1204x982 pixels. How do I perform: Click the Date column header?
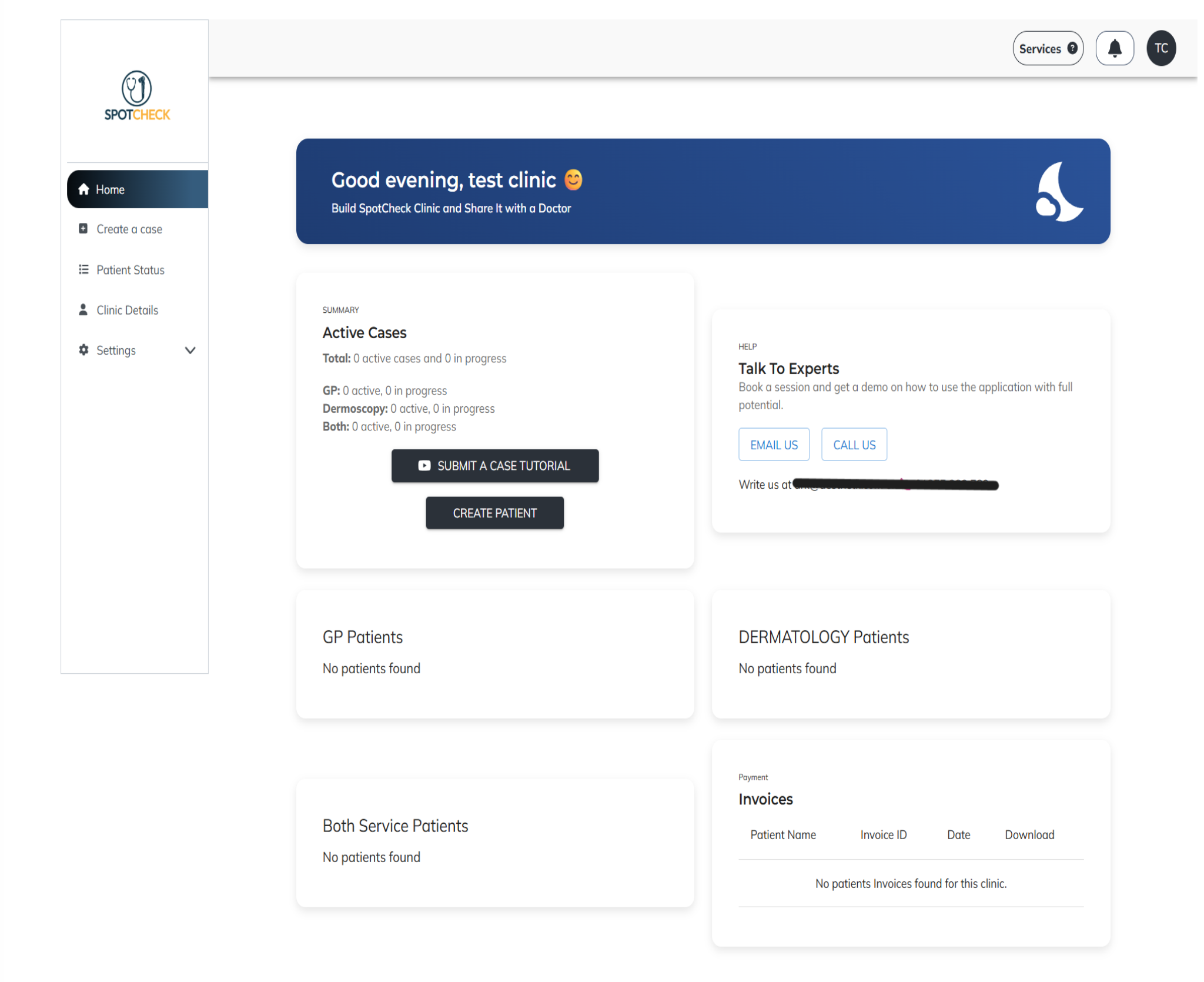(x=958, y=834)
